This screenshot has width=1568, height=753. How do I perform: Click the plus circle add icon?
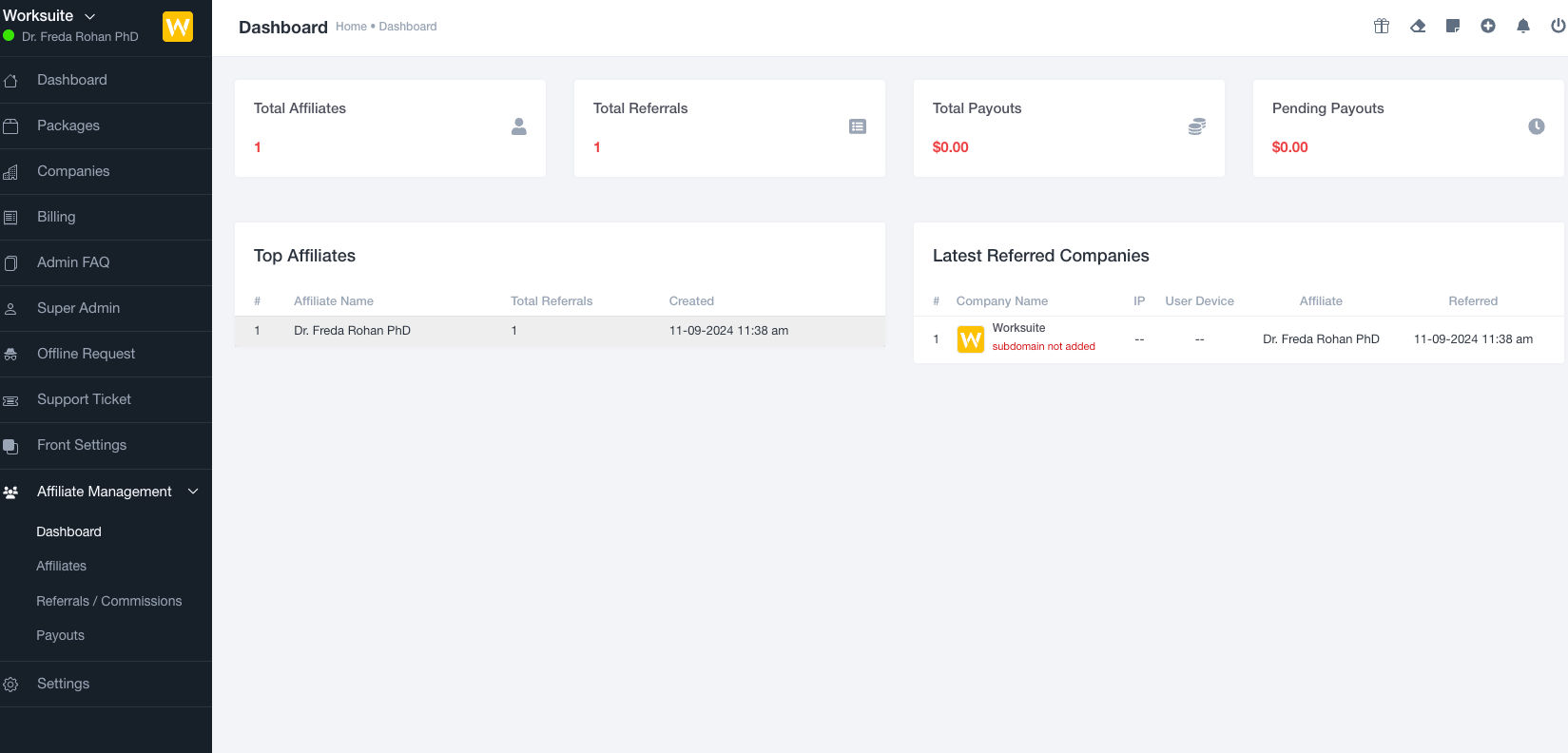pyautogui.click(x=1488, y=27)
